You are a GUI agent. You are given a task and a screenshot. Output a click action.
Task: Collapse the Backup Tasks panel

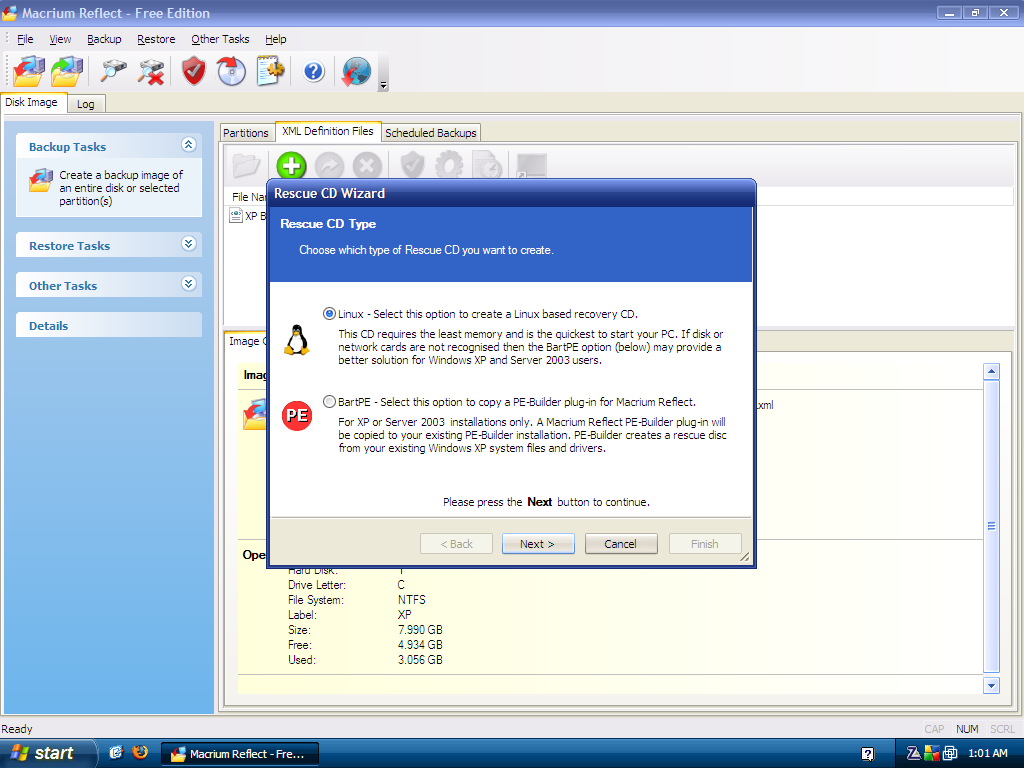(x=189, y=145)
